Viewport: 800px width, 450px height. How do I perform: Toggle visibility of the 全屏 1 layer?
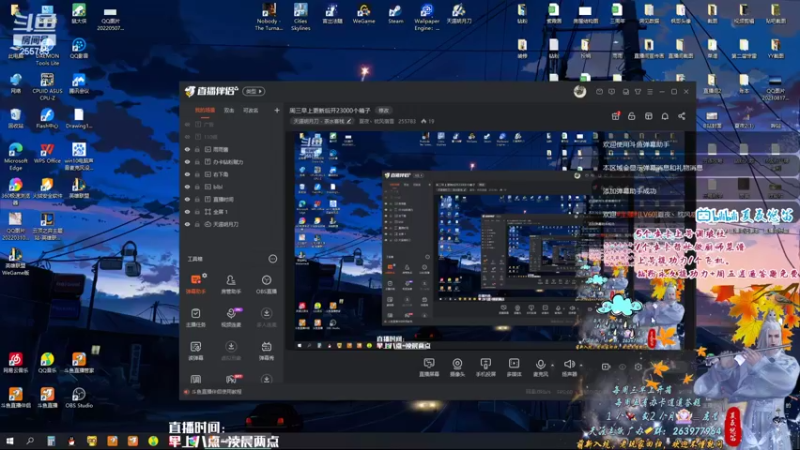point(187,212)
